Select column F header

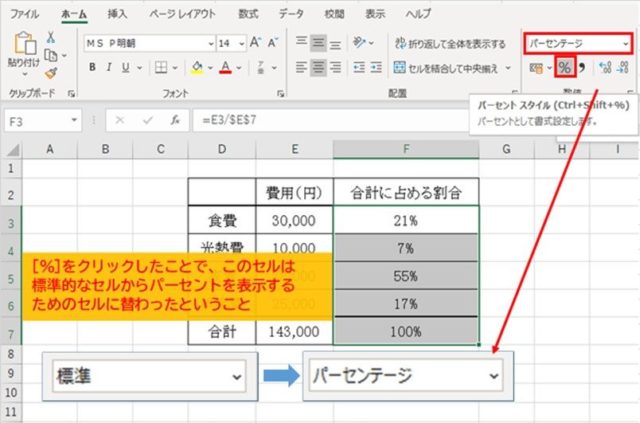tap(406, 149)
